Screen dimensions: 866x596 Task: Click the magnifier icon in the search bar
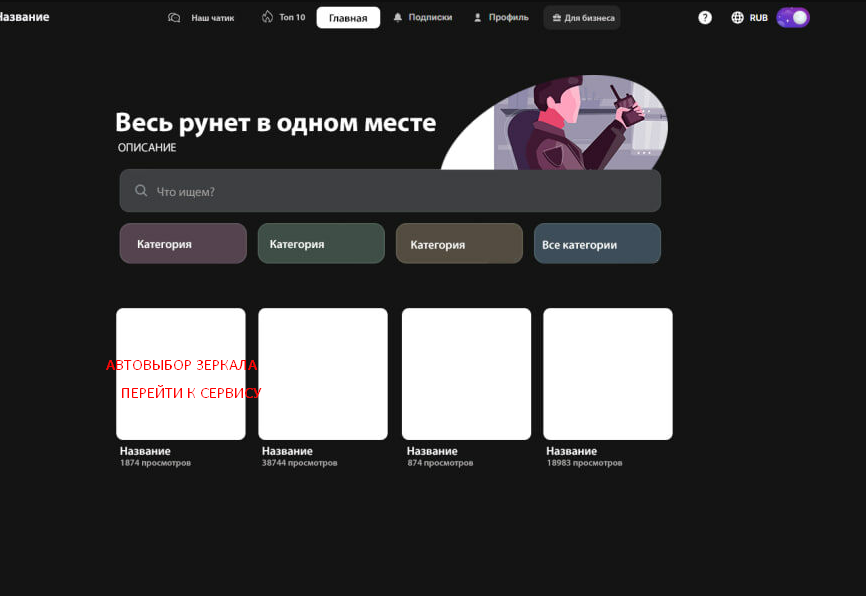(141, 191)
